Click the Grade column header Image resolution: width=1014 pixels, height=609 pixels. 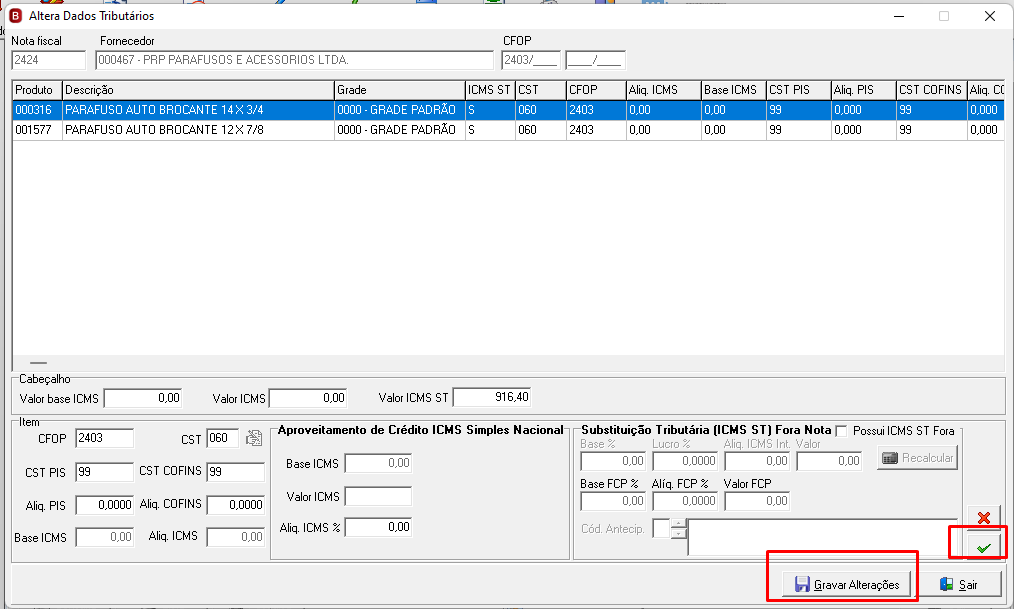[x=400, y=90]
